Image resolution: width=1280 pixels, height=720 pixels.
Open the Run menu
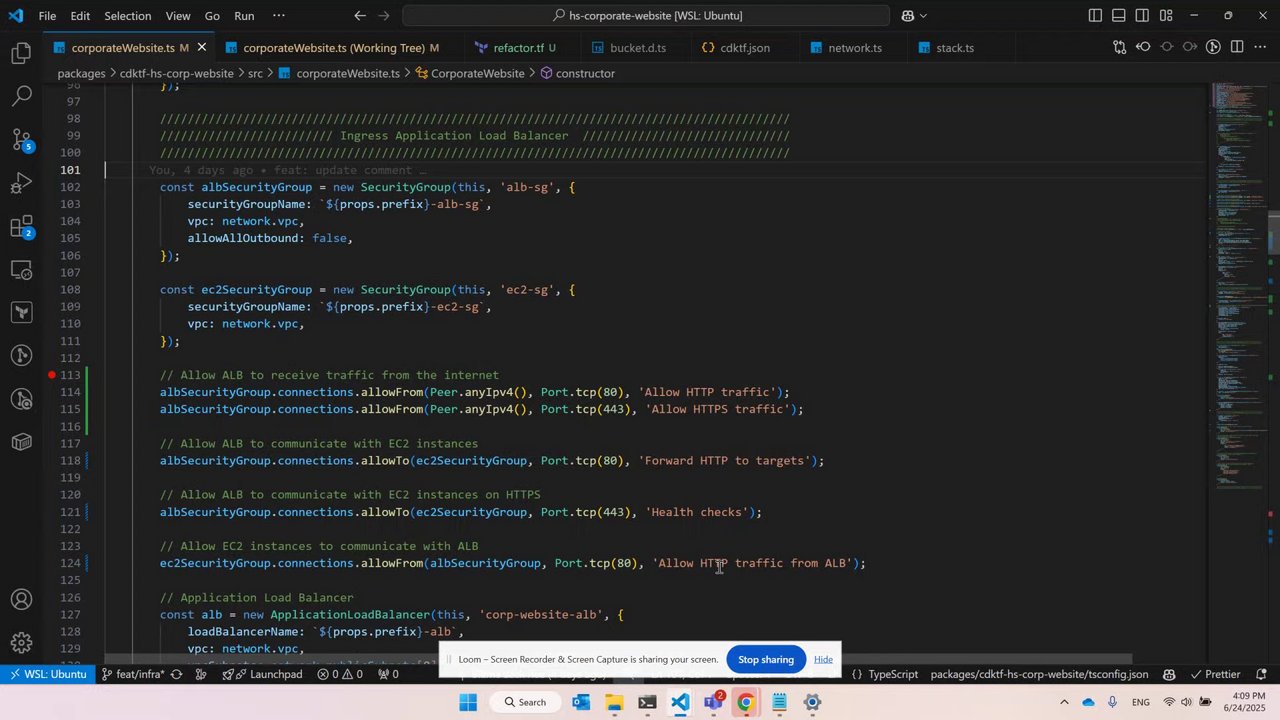tap(244, 15)
